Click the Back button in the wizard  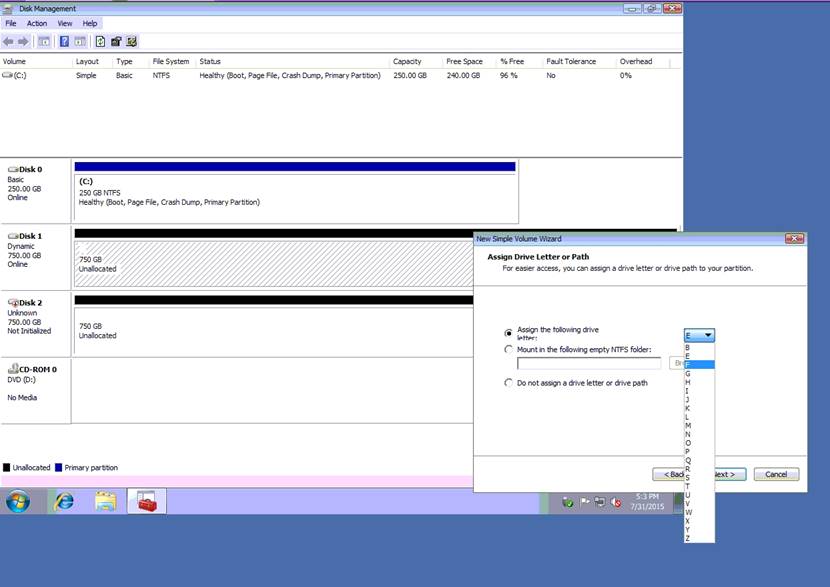click(670, 474)
